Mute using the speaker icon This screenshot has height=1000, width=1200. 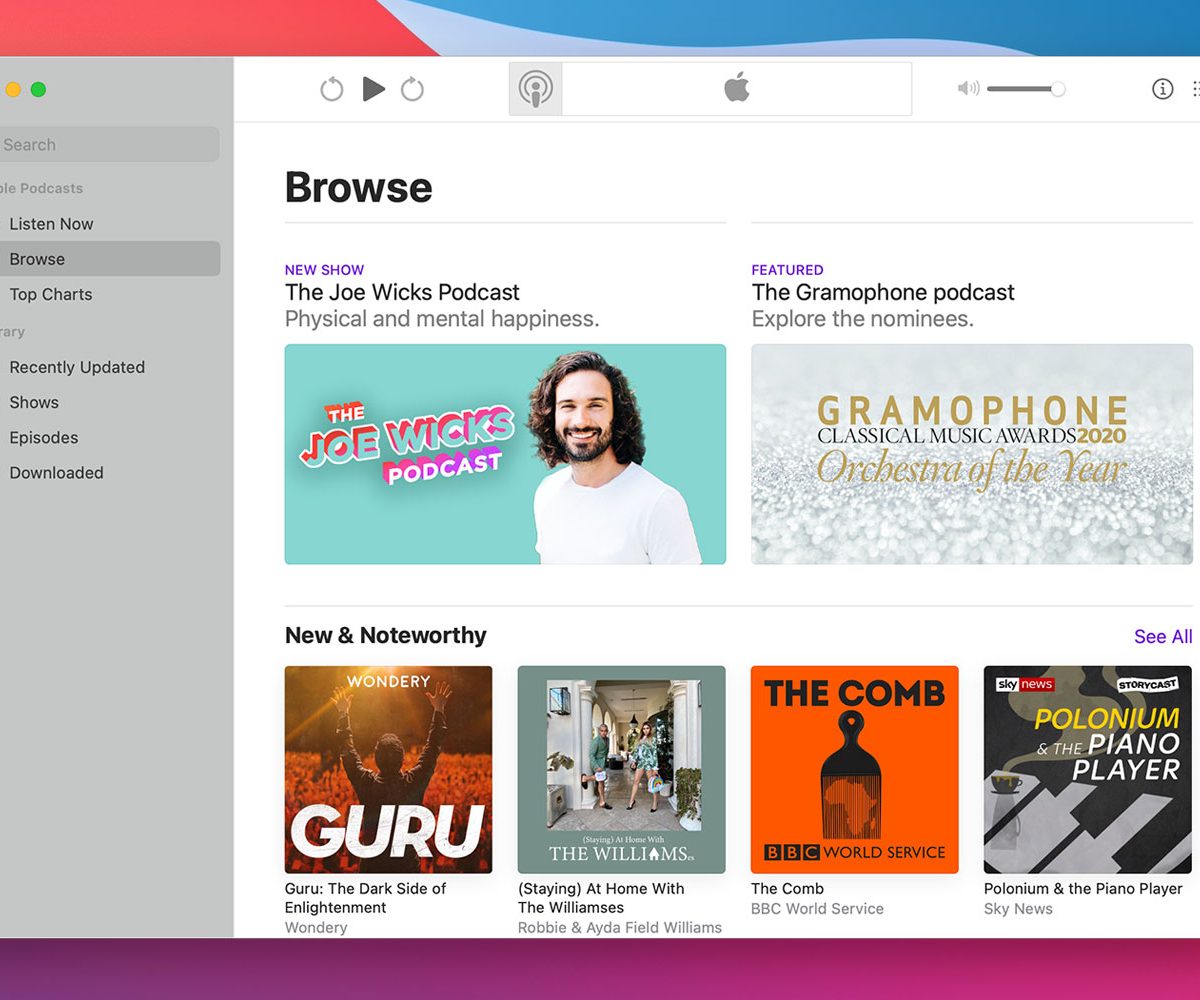coord(968,89)
